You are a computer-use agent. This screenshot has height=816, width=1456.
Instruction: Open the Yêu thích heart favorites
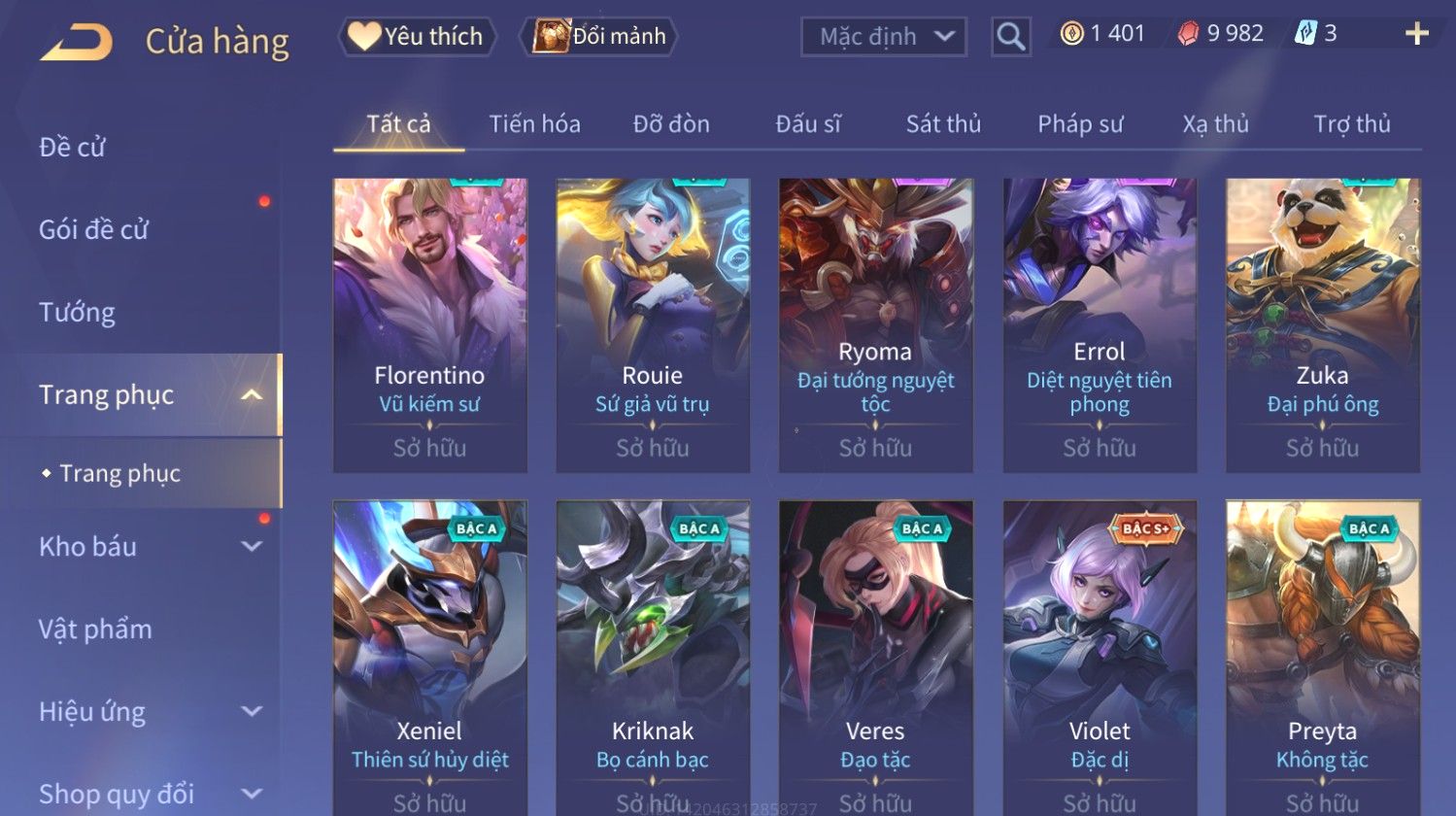416,36
